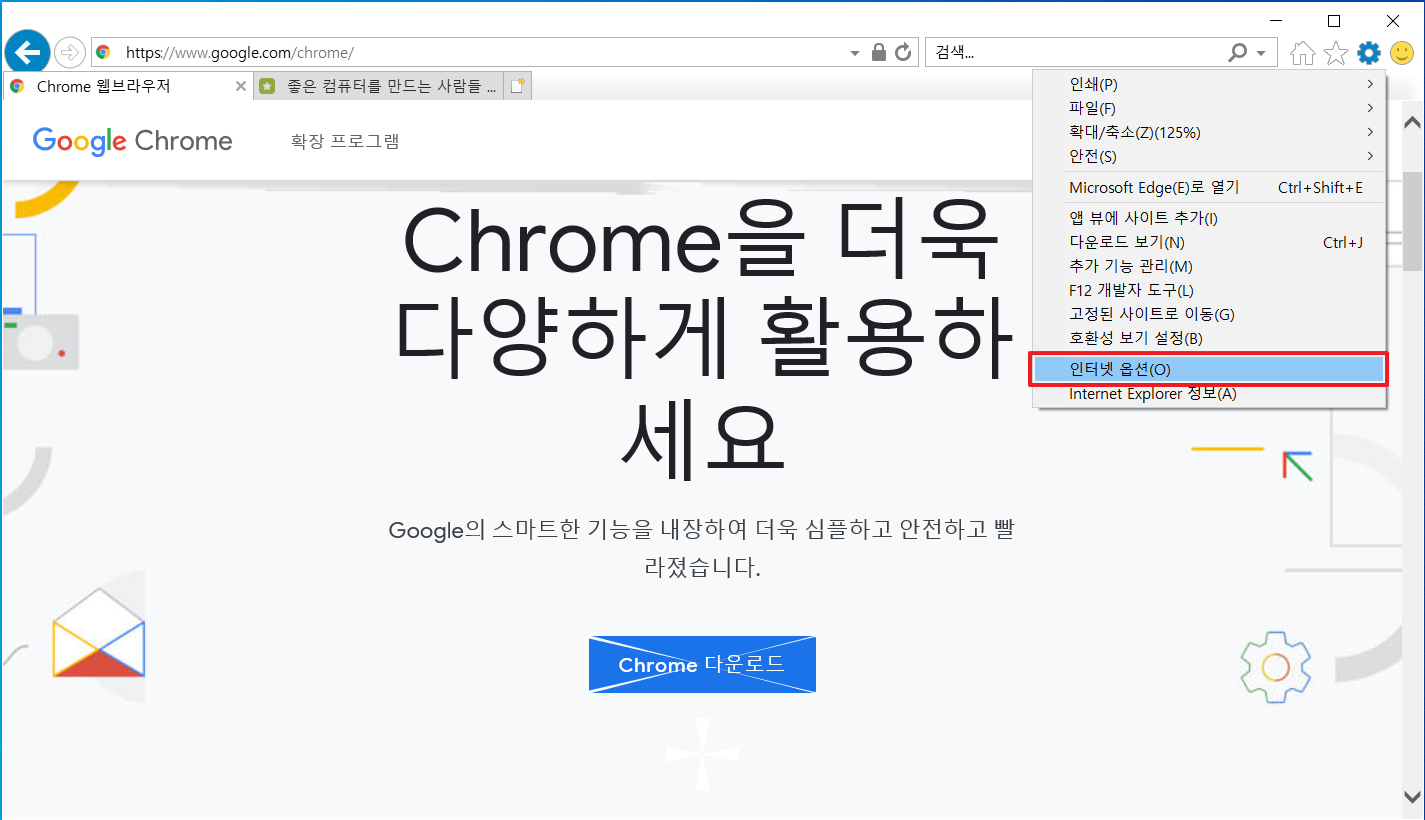The image size is (1425, 820).
Task: Select 인터넷 옵션(O) menu item
Action: click(x=1209, y=369)
